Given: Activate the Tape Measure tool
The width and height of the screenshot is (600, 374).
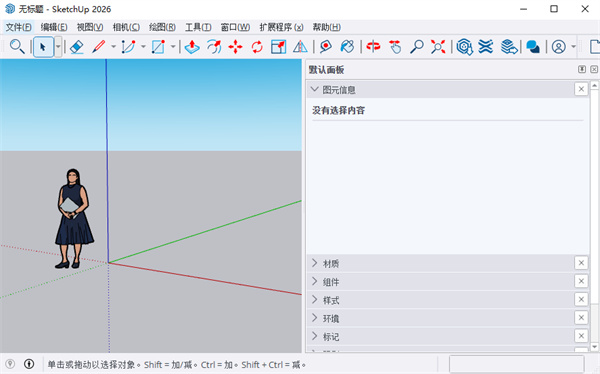Looking at the screenshot, I should coord(326,47).
